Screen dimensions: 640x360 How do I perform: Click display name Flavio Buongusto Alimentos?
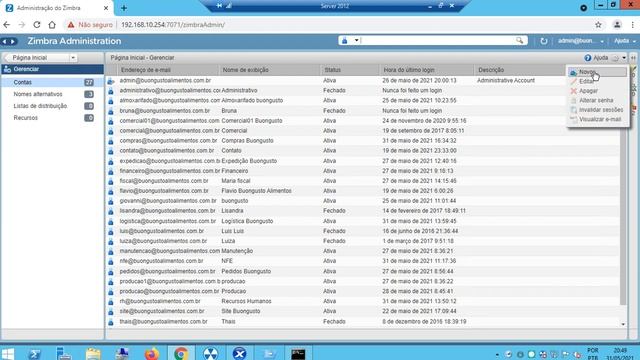point(256,191)
